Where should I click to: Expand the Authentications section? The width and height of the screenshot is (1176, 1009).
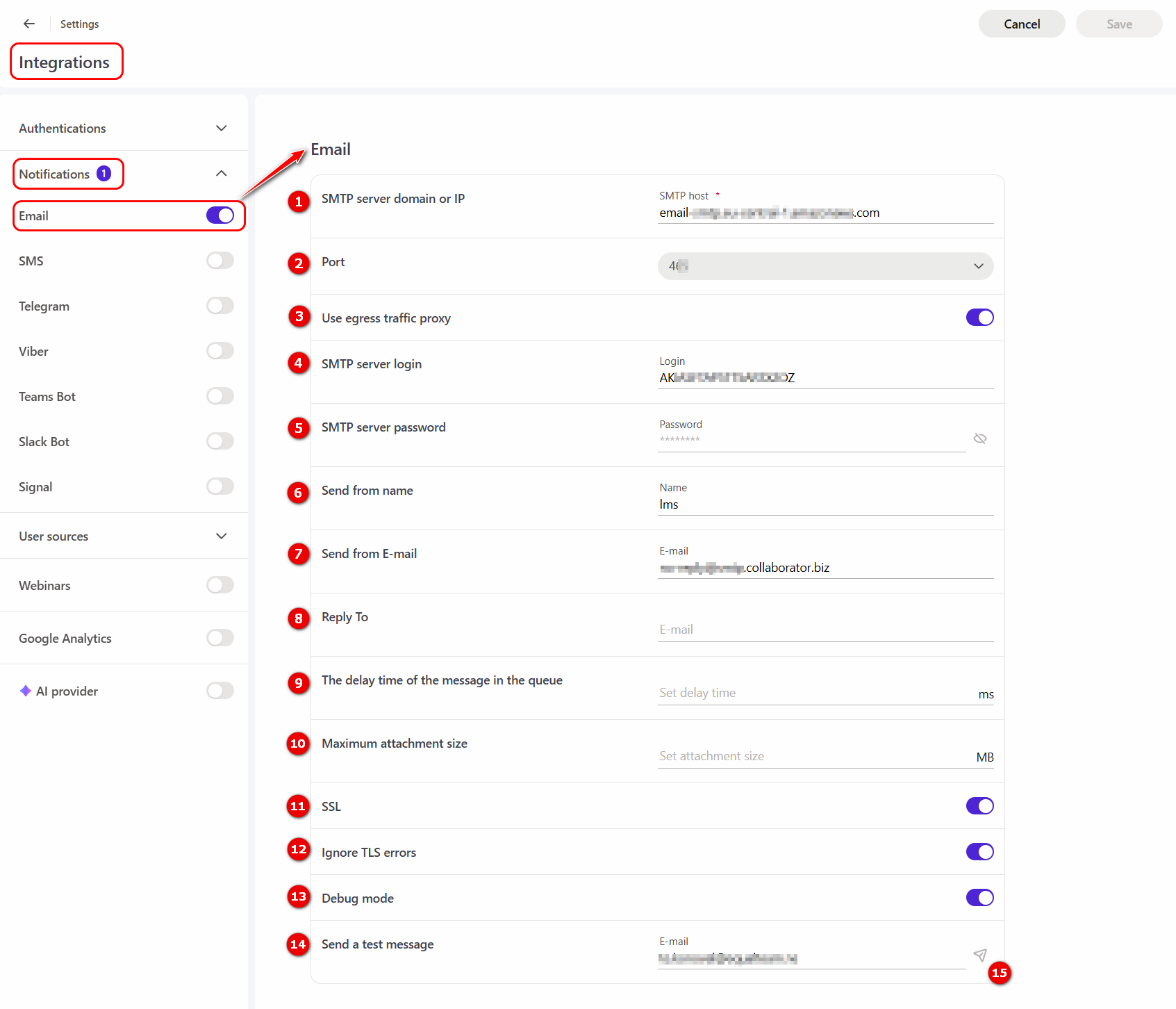pyautogui.click(x=221, y=129)
